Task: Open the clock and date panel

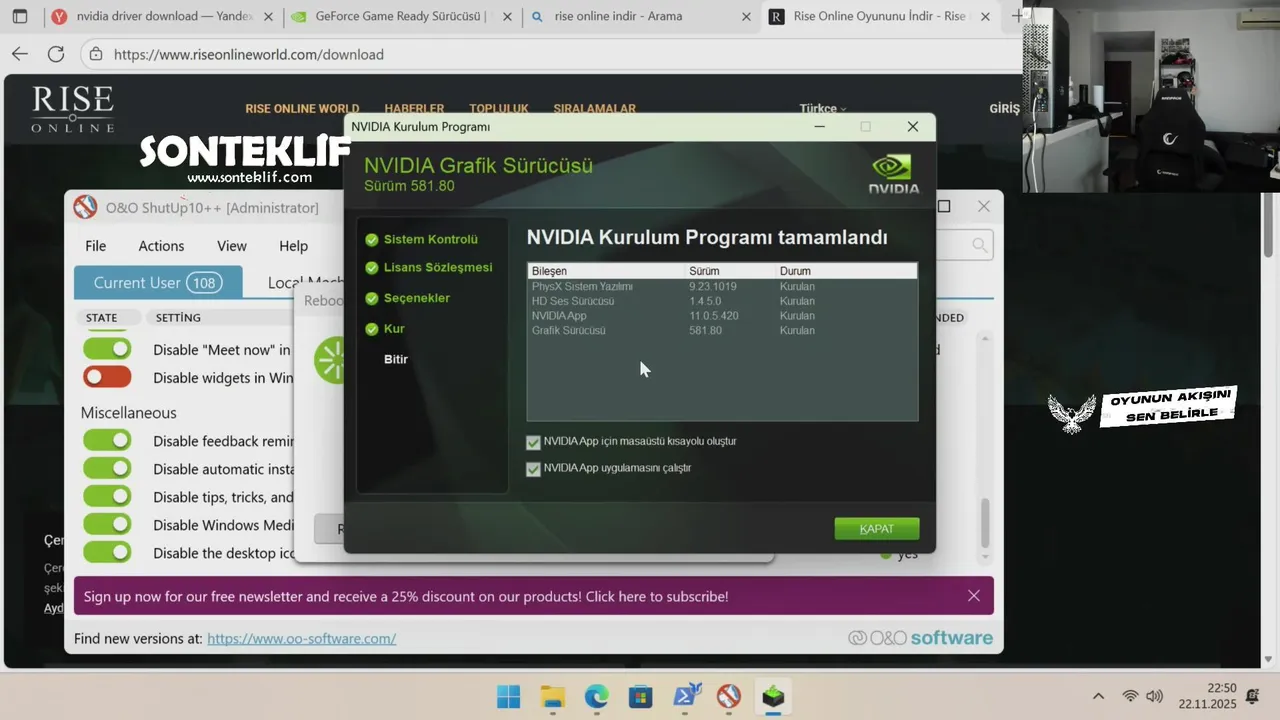Action: pos(1207,696)
